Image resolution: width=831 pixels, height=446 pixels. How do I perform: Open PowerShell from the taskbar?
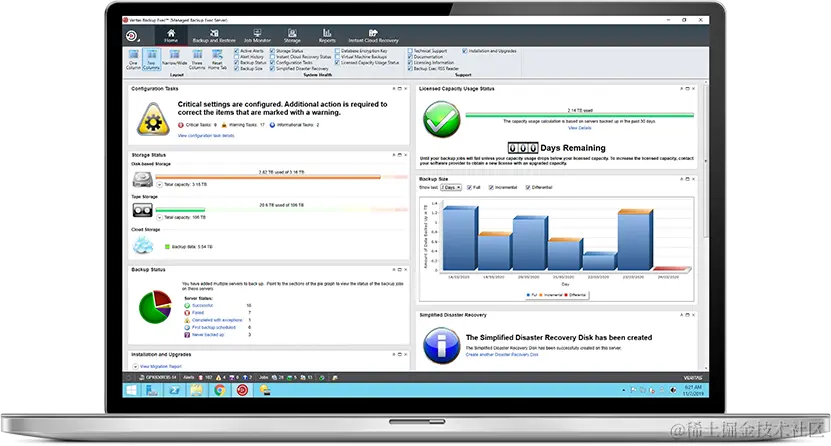[x=174, y=390]
